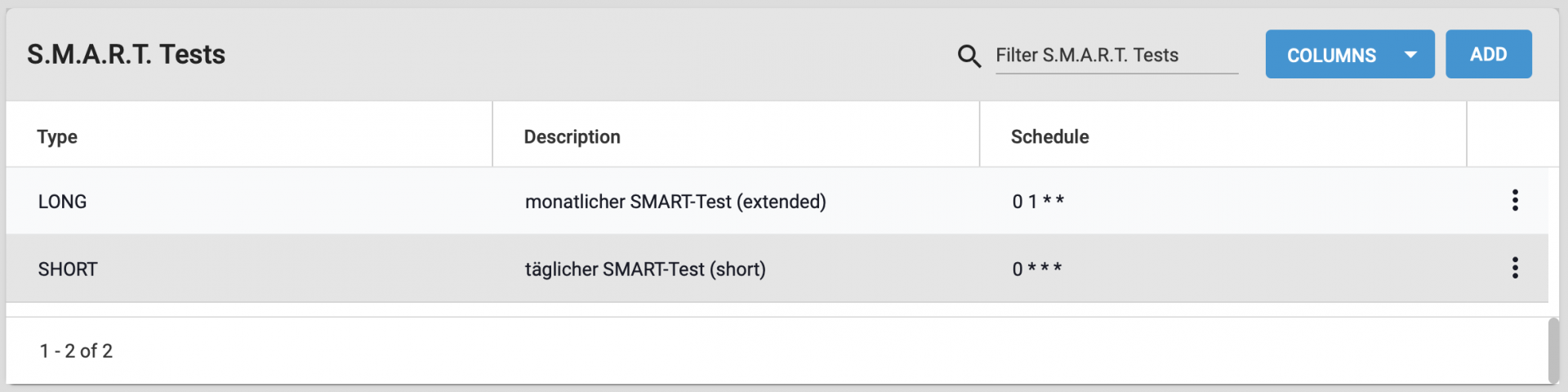Screen dimensions: 1568x392
Task: Click the 1 - 2 of 2 pagination text
Action: [76, 351]
